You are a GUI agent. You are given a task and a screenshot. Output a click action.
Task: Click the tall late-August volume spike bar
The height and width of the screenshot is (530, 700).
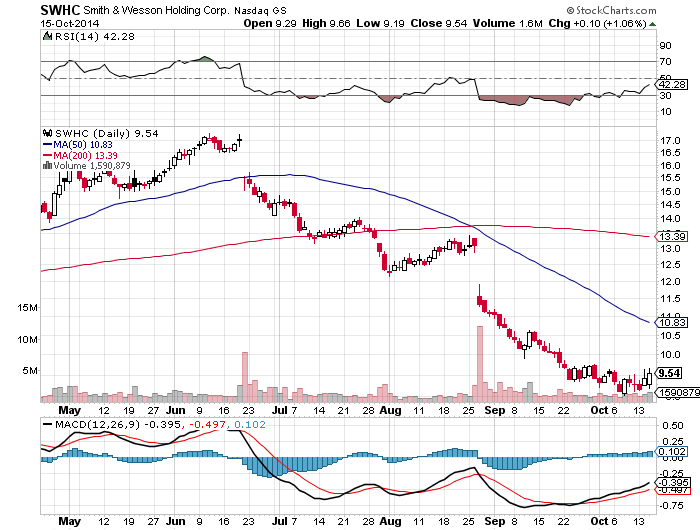480,364
